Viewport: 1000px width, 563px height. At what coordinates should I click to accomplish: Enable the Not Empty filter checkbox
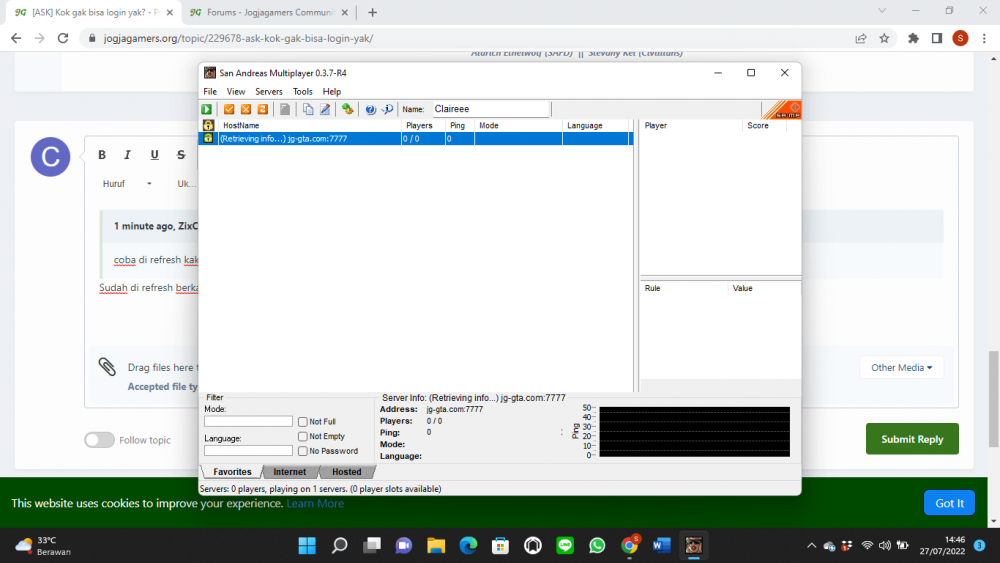[x=303, y=437]
